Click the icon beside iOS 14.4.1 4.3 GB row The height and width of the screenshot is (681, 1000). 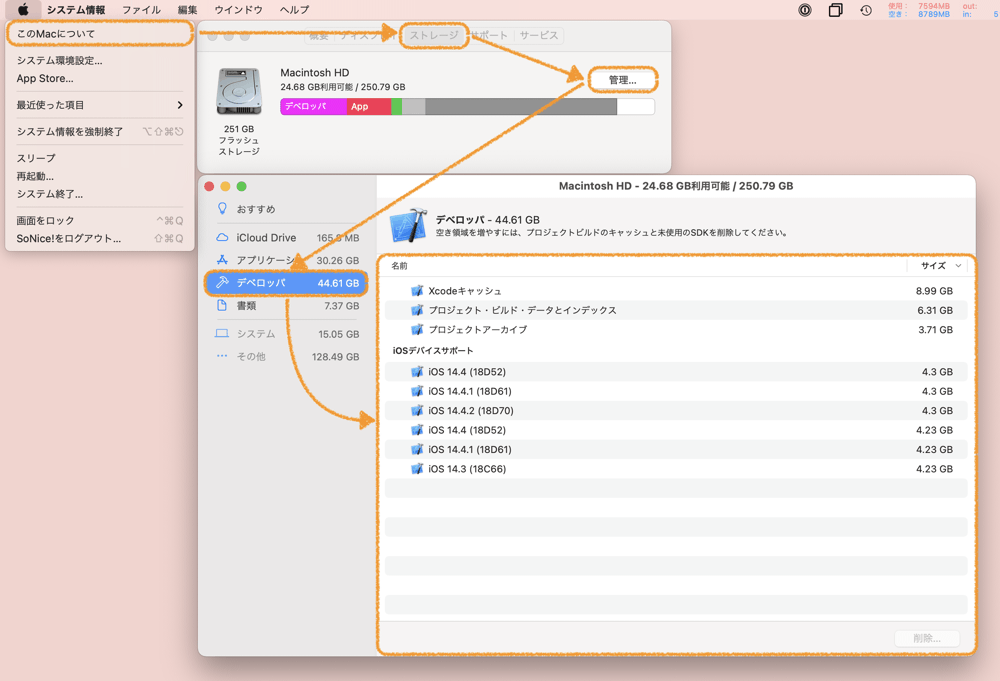point(417,391)
